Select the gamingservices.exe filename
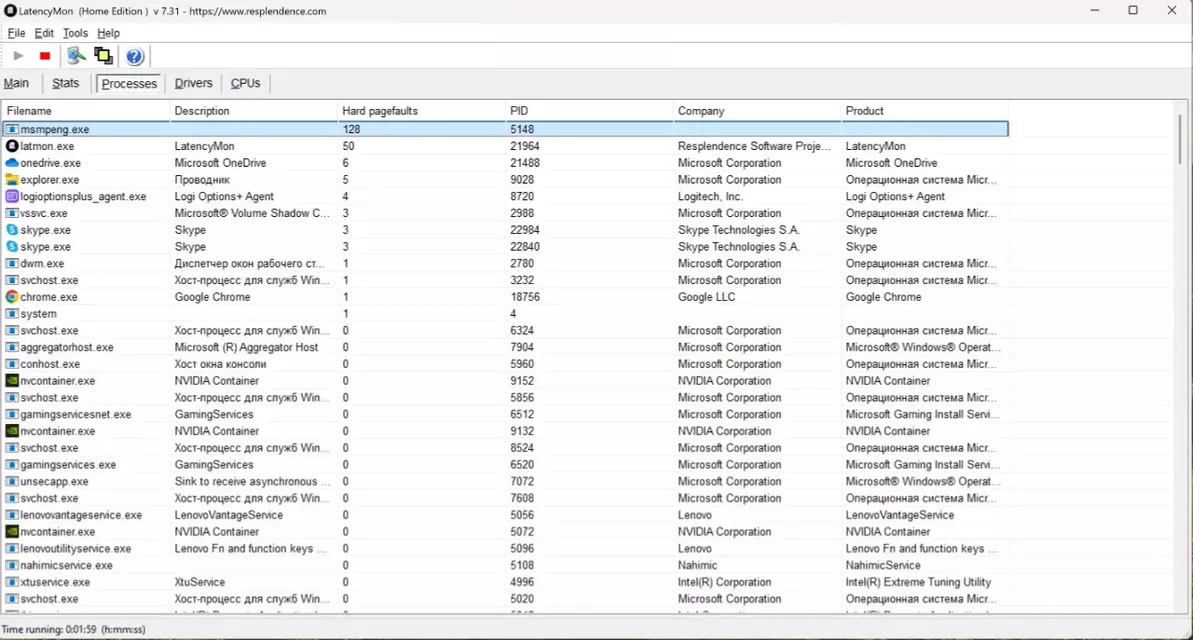This screenshot has height=640, width=1193. 68,464
